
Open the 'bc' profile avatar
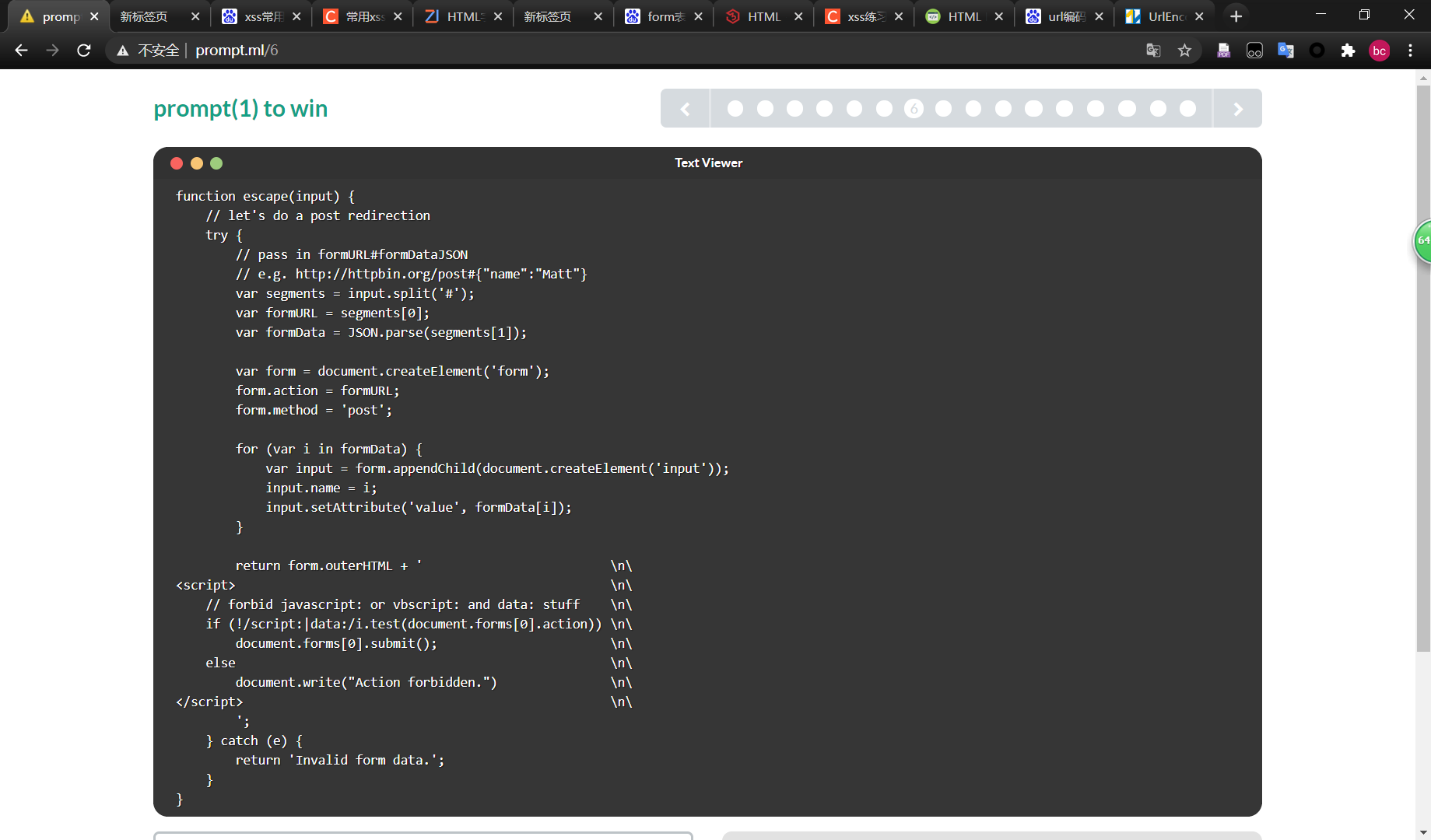coord(1379,51)
